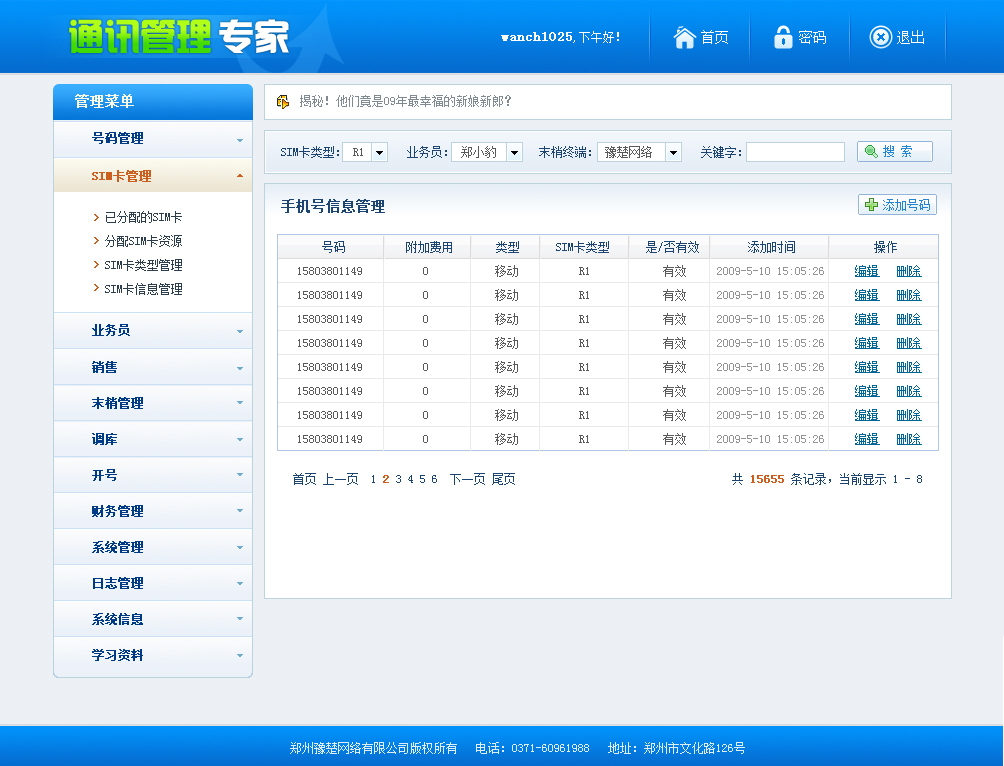Click the 手机号信息管理 heading

(333, 206)
